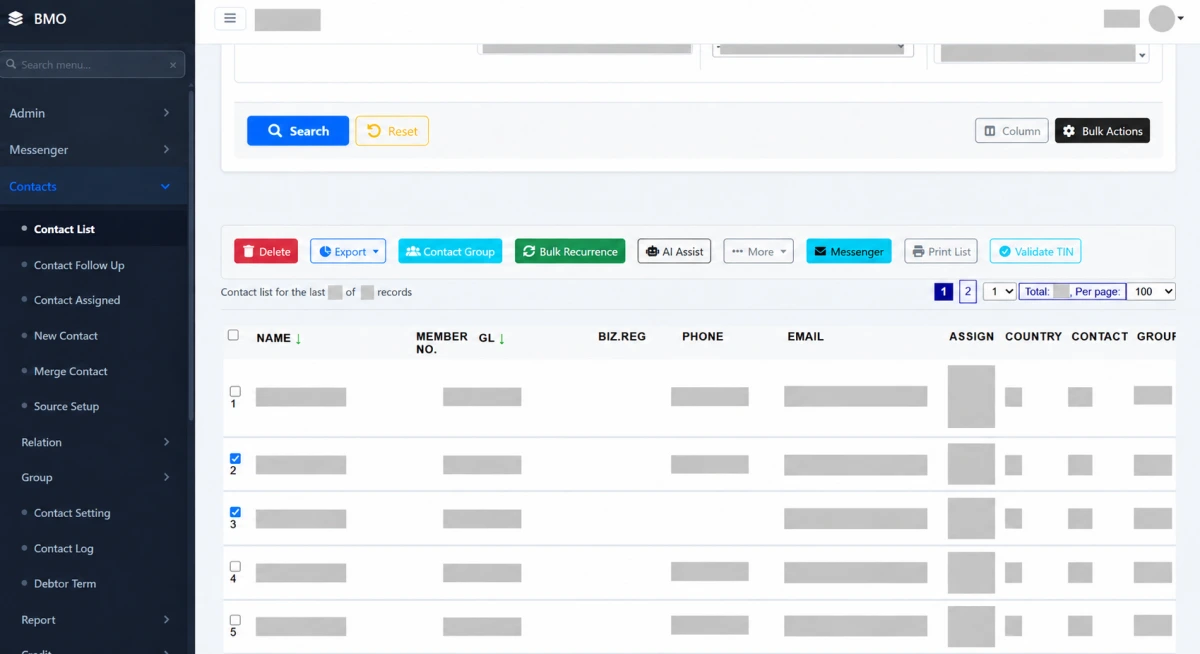Image resolution: width=1200 pixels, height=654 pixels.
Task: Open the Per page 100 dropdown
Action: point(1151,292)
